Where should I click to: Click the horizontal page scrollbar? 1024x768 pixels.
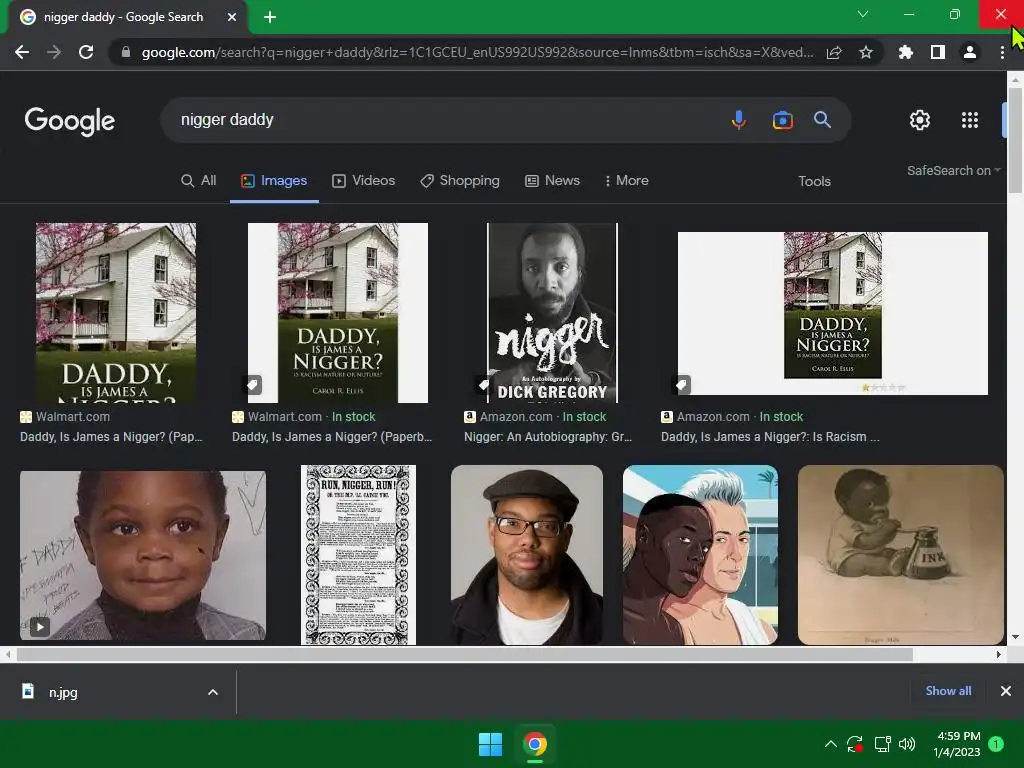pyautogui.click(x=465, y=654)
